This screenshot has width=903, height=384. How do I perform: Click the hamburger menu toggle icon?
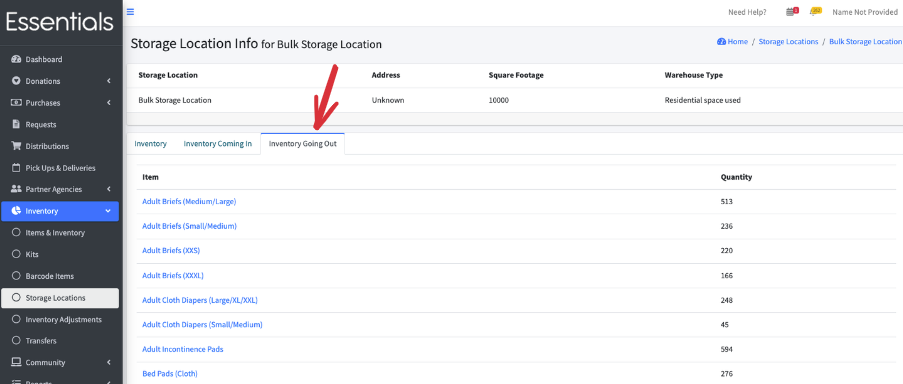[x=130, y=12]
